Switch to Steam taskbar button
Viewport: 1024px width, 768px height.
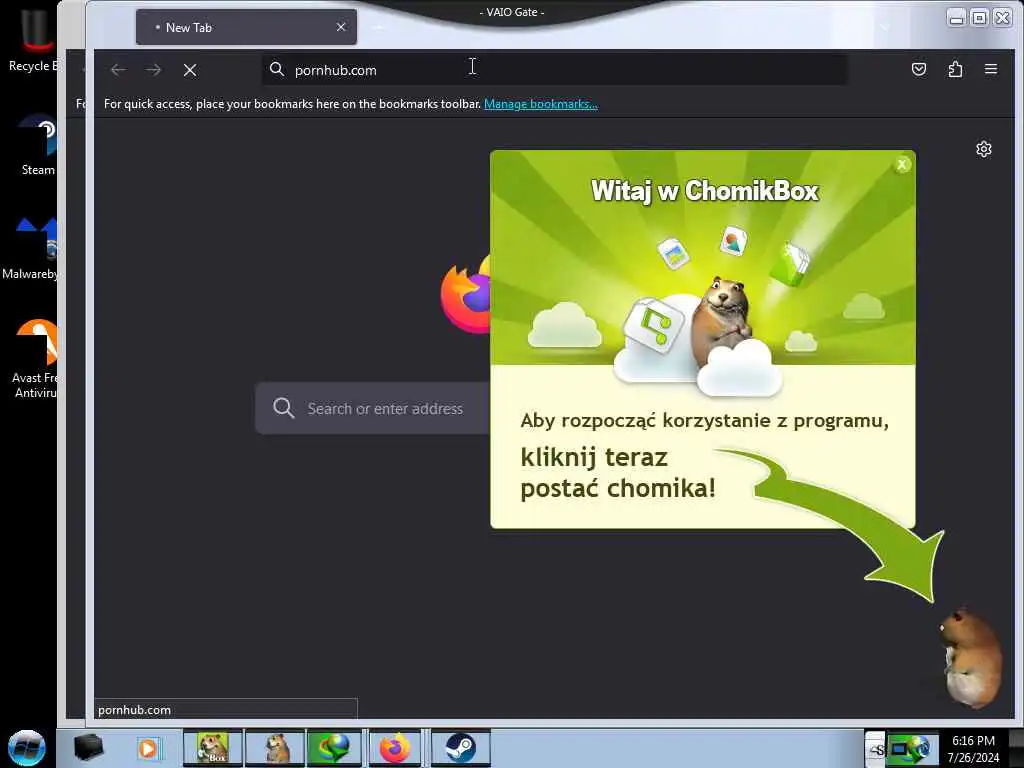point(460,748)
